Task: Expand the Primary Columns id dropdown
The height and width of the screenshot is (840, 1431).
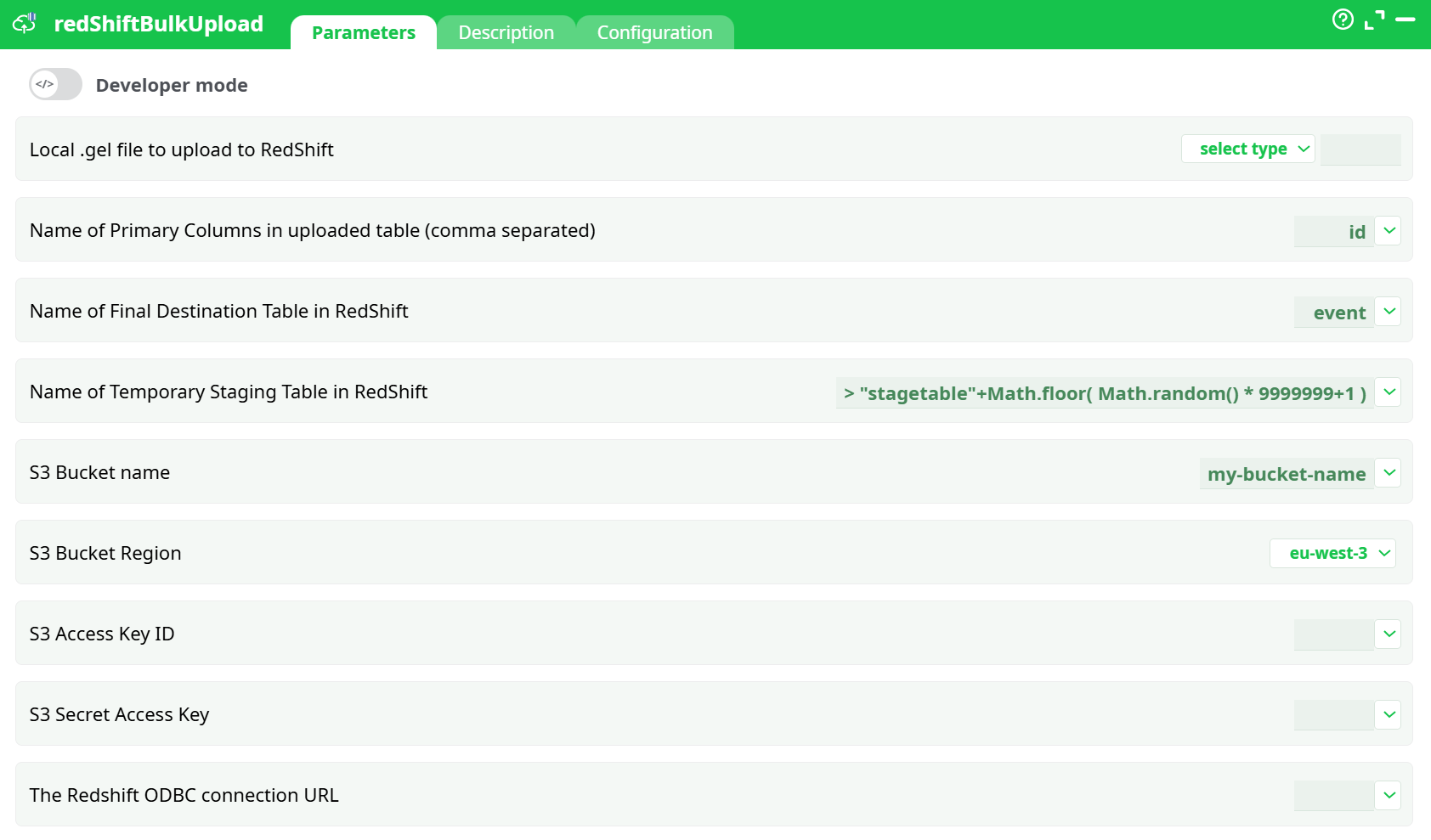Action: tap(1389, 230)
